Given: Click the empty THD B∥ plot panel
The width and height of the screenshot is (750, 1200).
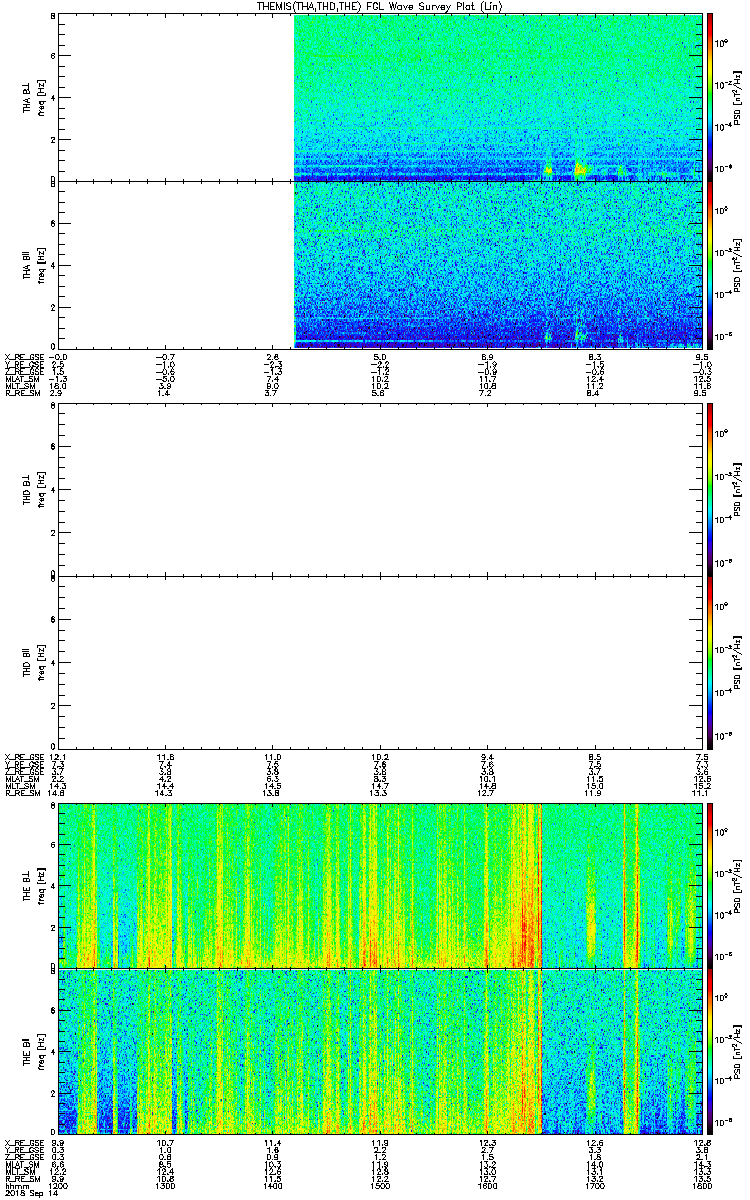Looking at the screenshot, I should pos(379,661).
